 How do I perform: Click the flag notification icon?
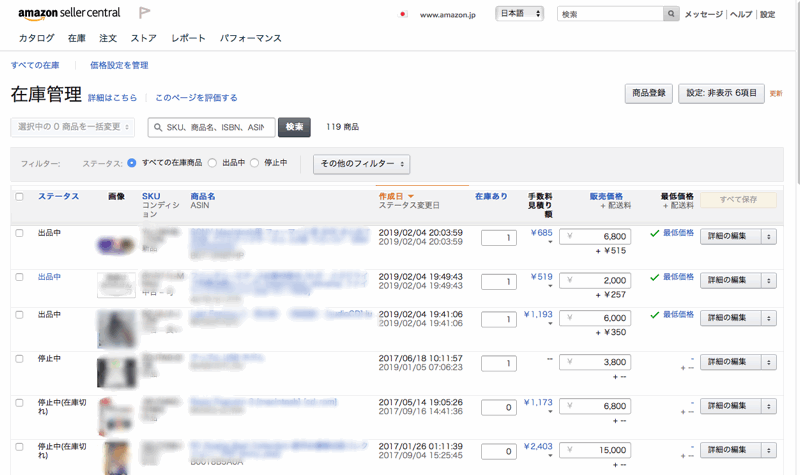click(144, 13)
